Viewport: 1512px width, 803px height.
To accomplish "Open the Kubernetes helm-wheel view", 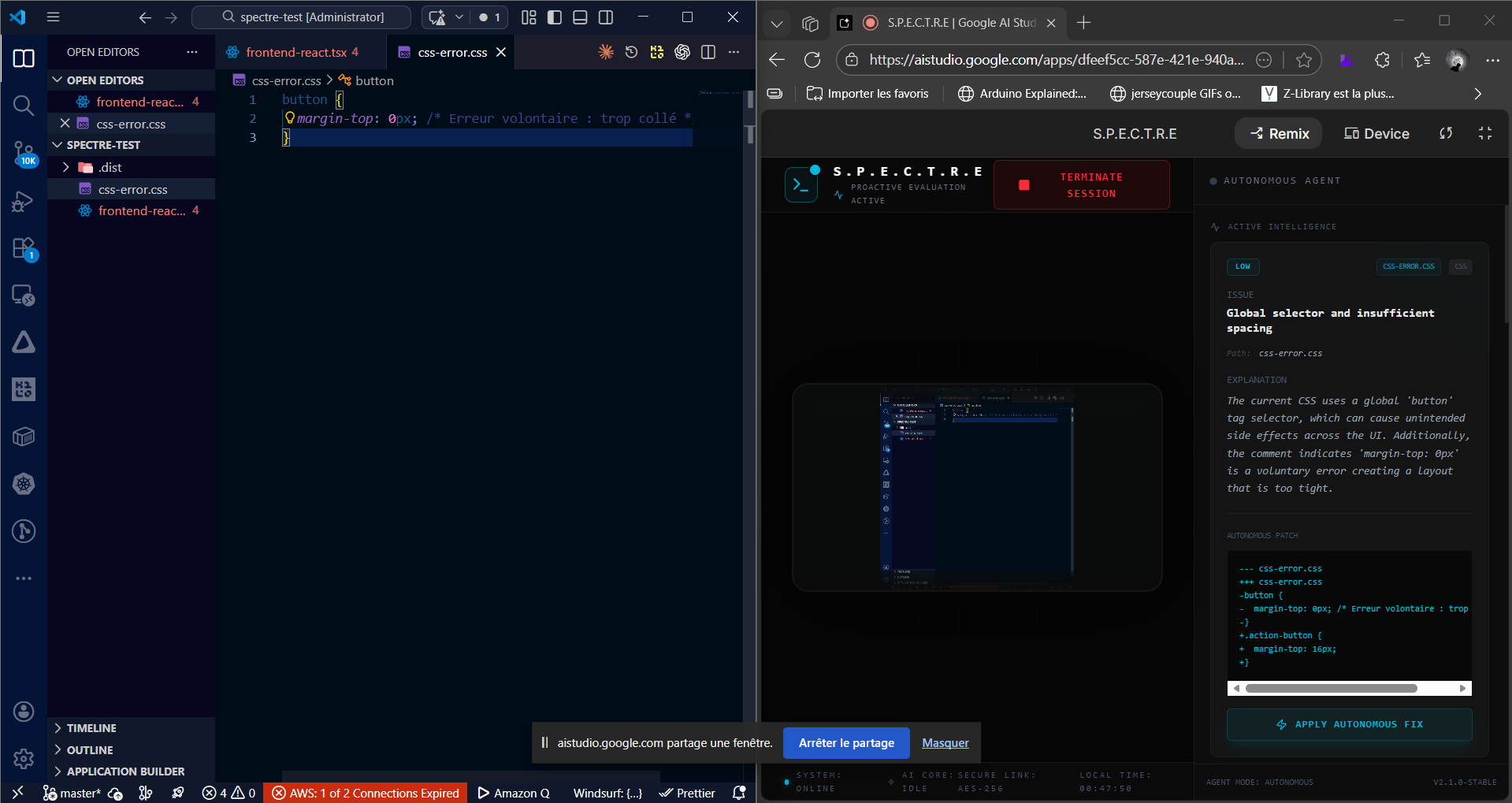I will tap(24, 484).
